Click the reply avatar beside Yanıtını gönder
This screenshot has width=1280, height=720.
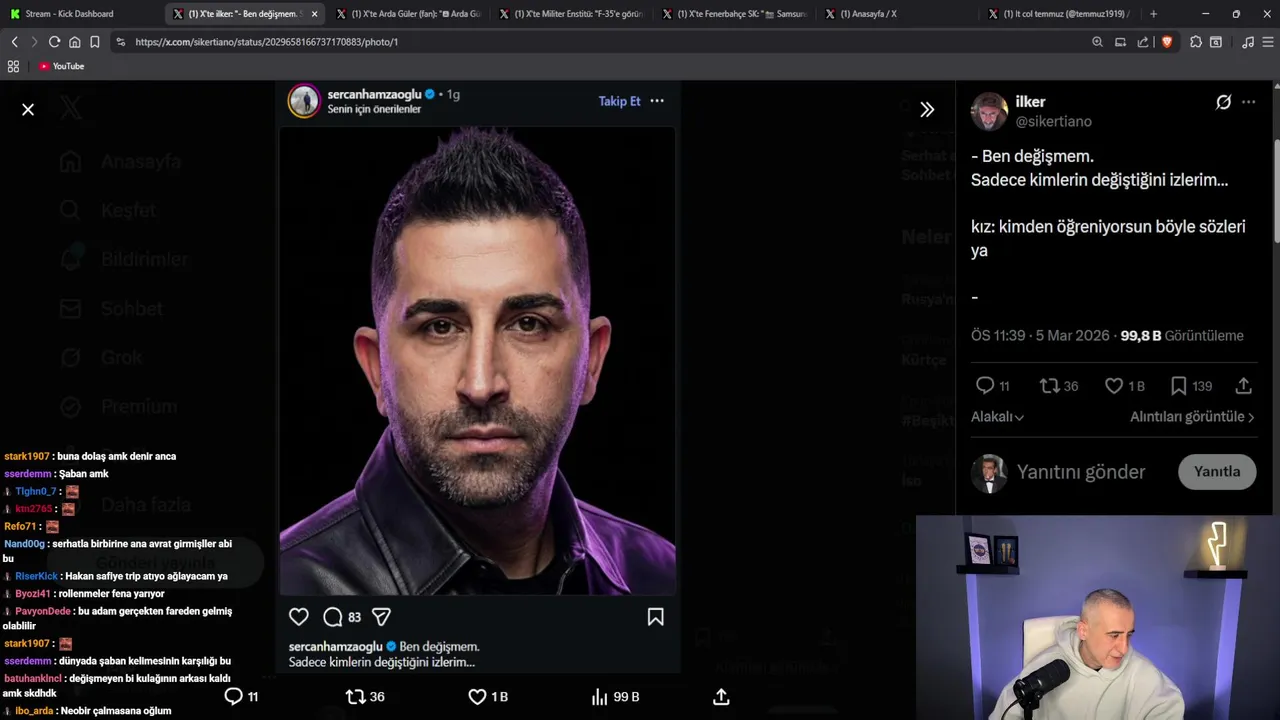[989, 473]
